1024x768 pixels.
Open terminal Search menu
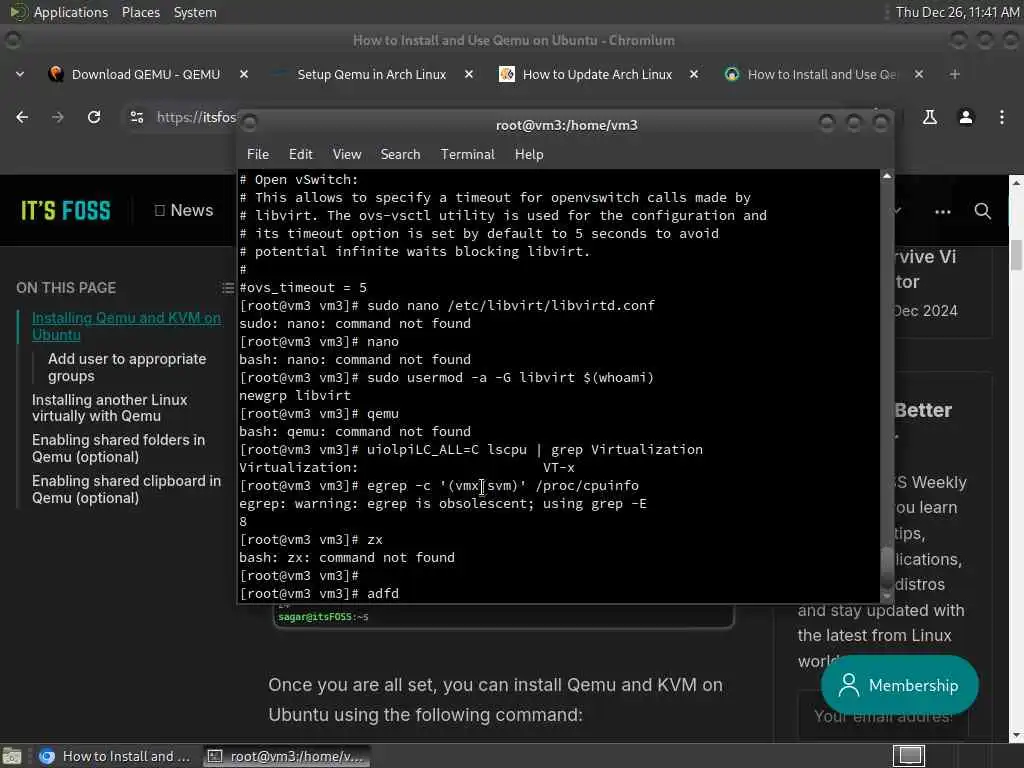pyautogui.click(x=400, y=154)
